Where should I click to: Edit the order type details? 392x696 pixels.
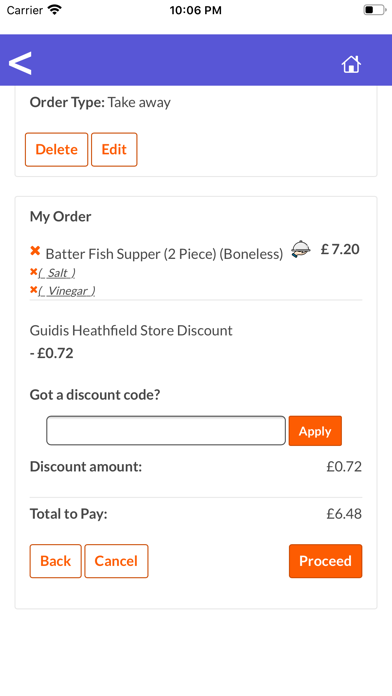114,150
